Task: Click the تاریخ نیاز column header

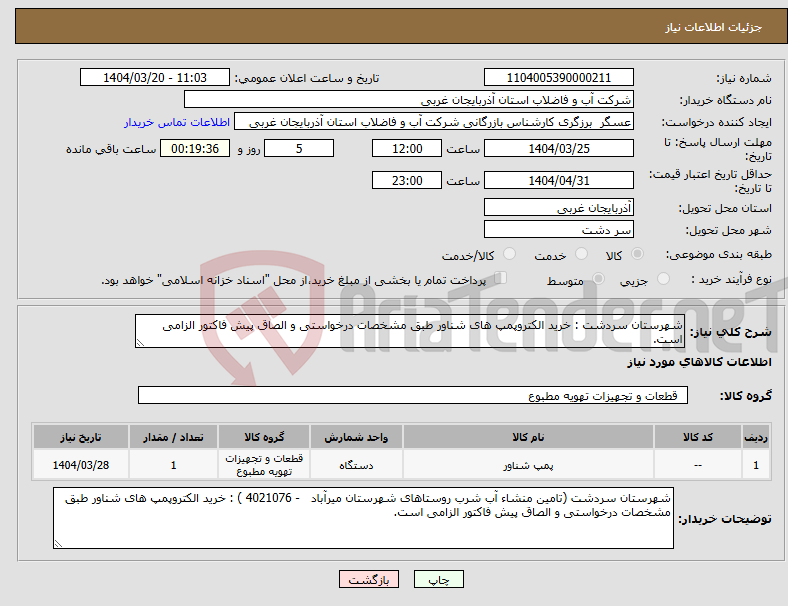Action: 81,437
